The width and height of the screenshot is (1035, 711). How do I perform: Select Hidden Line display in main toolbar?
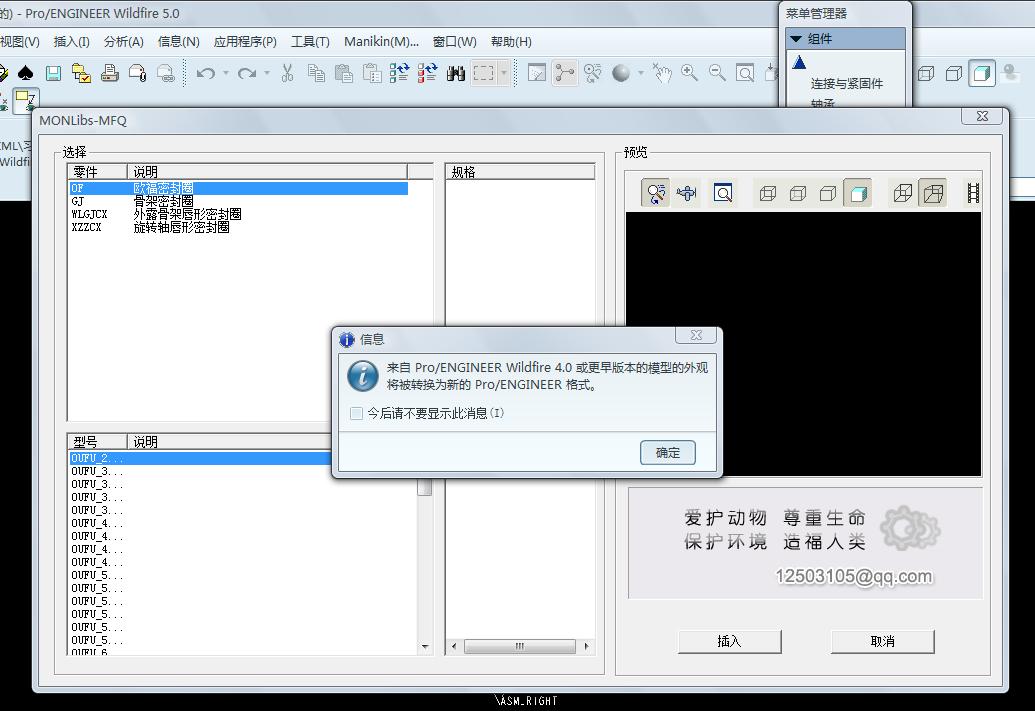[926, 73]
